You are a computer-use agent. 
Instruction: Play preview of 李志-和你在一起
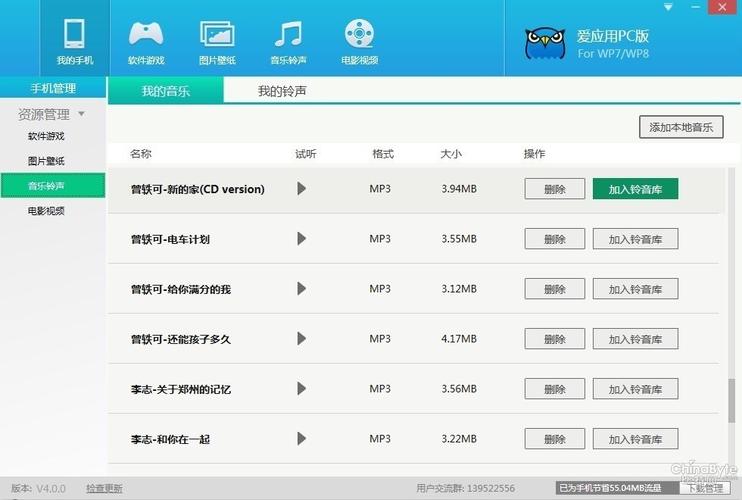click(301, 439)
